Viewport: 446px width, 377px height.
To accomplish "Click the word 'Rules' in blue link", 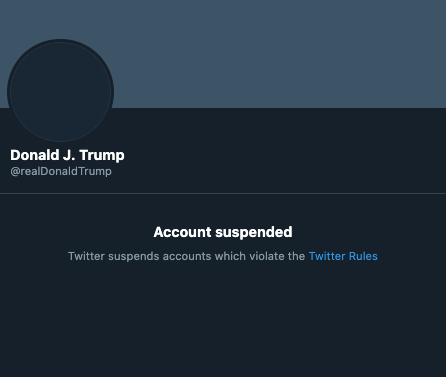I will coord(363,256).
